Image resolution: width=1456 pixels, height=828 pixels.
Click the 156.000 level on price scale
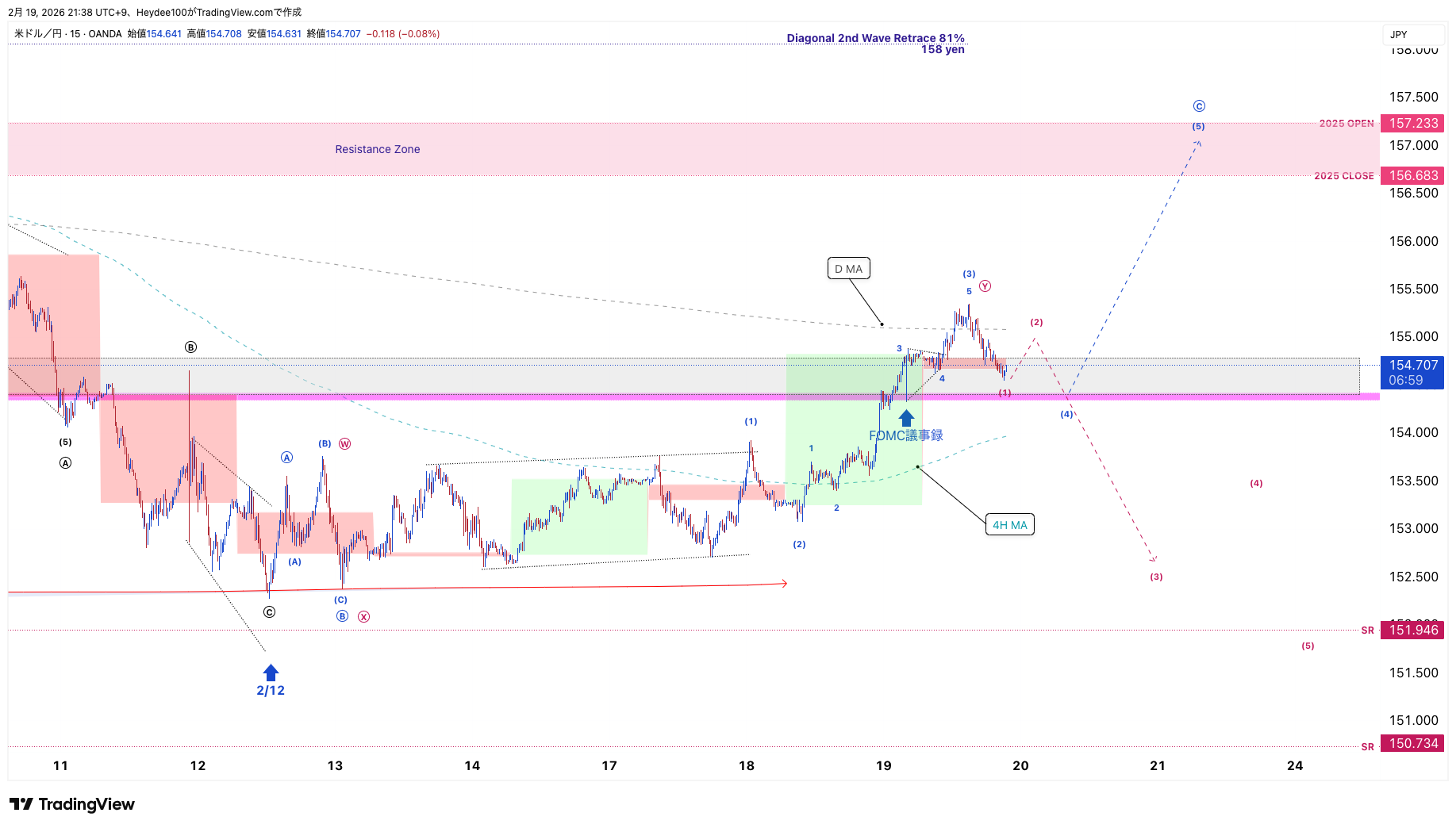pyautogui.click(x=1413, y=241)
